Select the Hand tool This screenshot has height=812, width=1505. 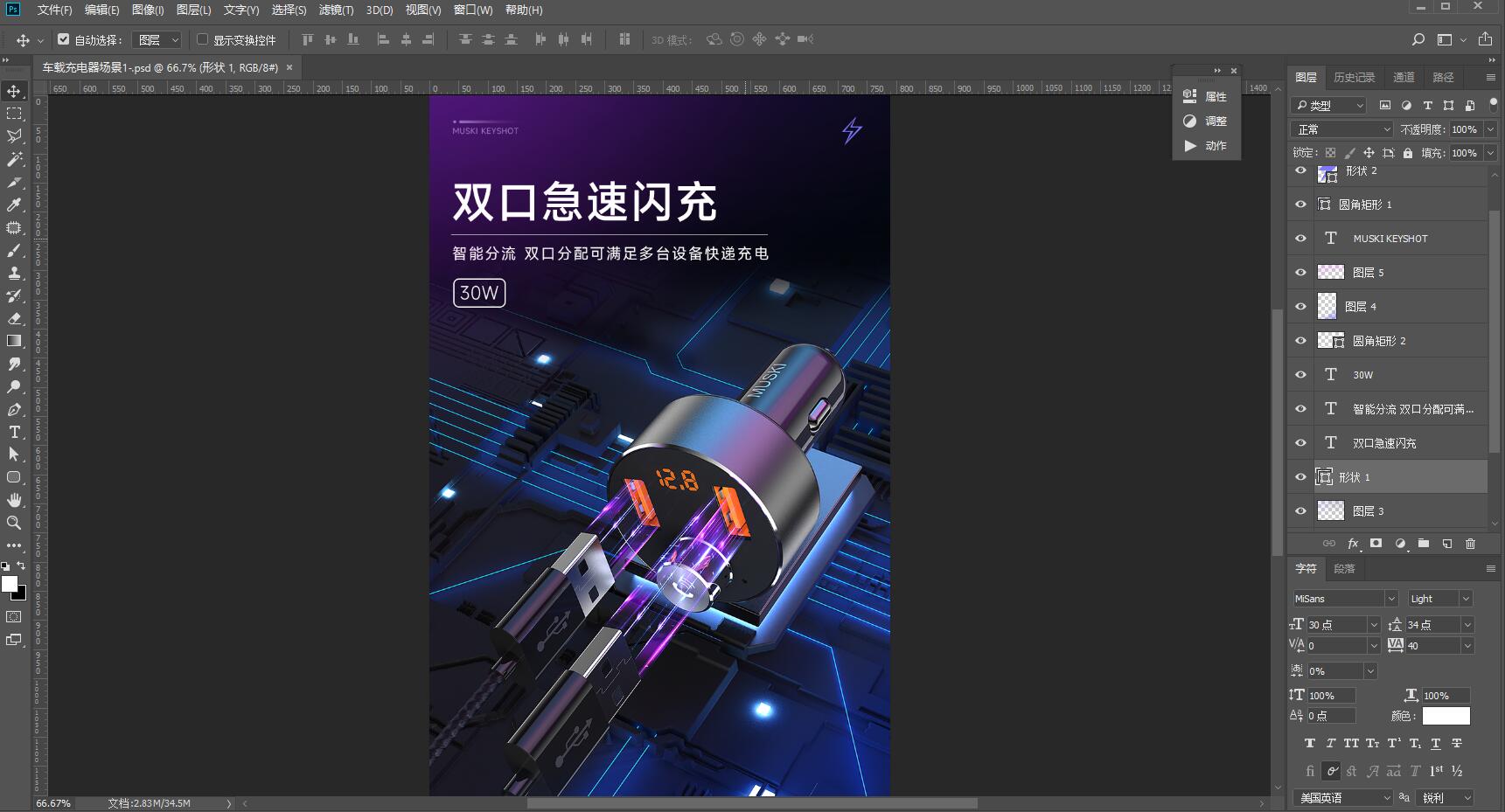(x=14, y=500)
